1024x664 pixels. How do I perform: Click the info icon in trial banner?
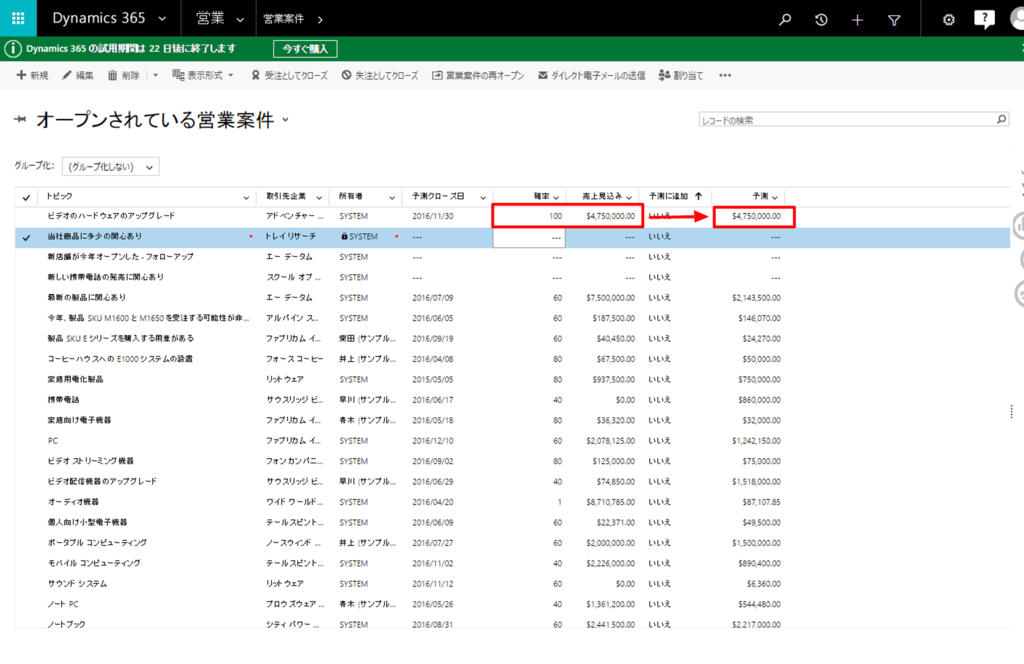(12, 49)
